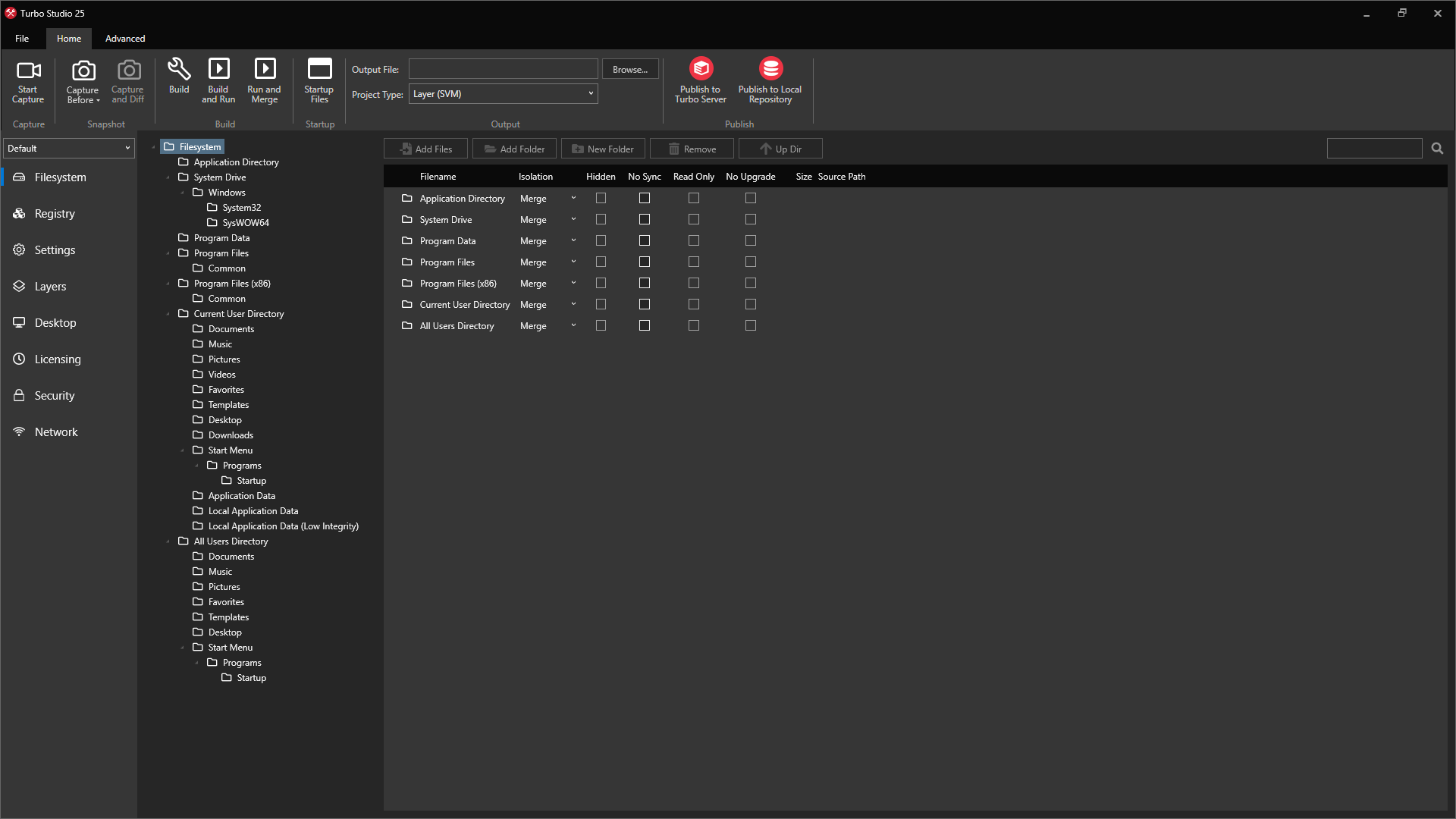Launch Build and Run
Viewport: 1456px width, 819px height.
coord(218,81)
